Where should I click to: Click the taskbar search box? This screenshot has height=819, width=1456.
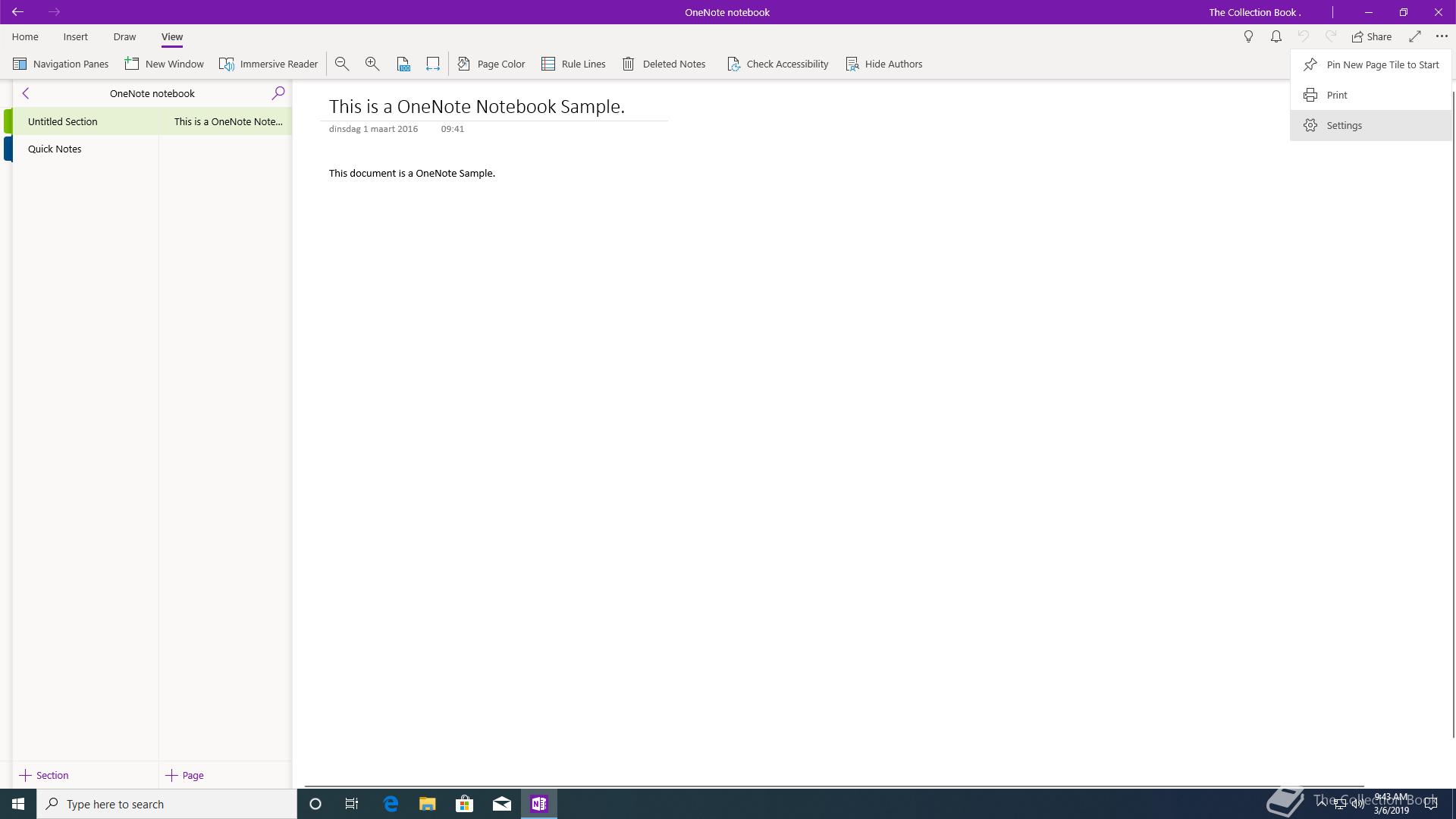tap(167, 804)
